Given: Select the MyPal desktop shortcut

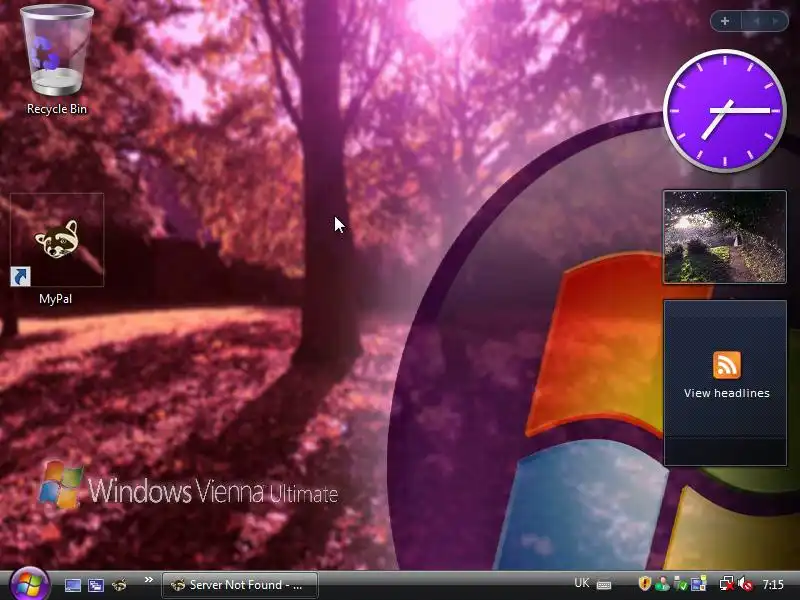Looking at the screenshot, I should [57, 249].
